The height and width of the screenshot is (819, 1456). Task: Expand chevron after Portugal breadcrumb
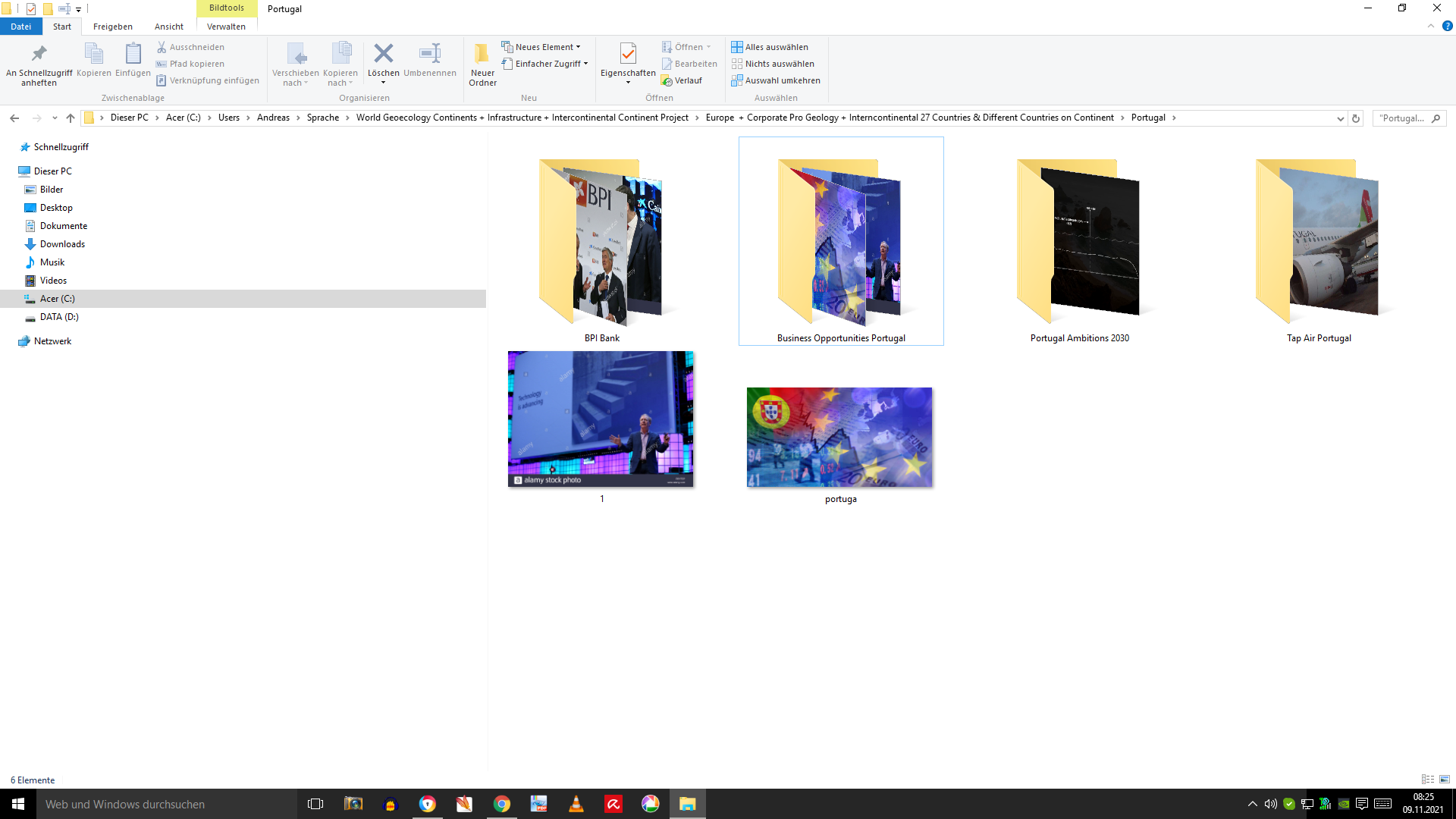click(1174, 118)
